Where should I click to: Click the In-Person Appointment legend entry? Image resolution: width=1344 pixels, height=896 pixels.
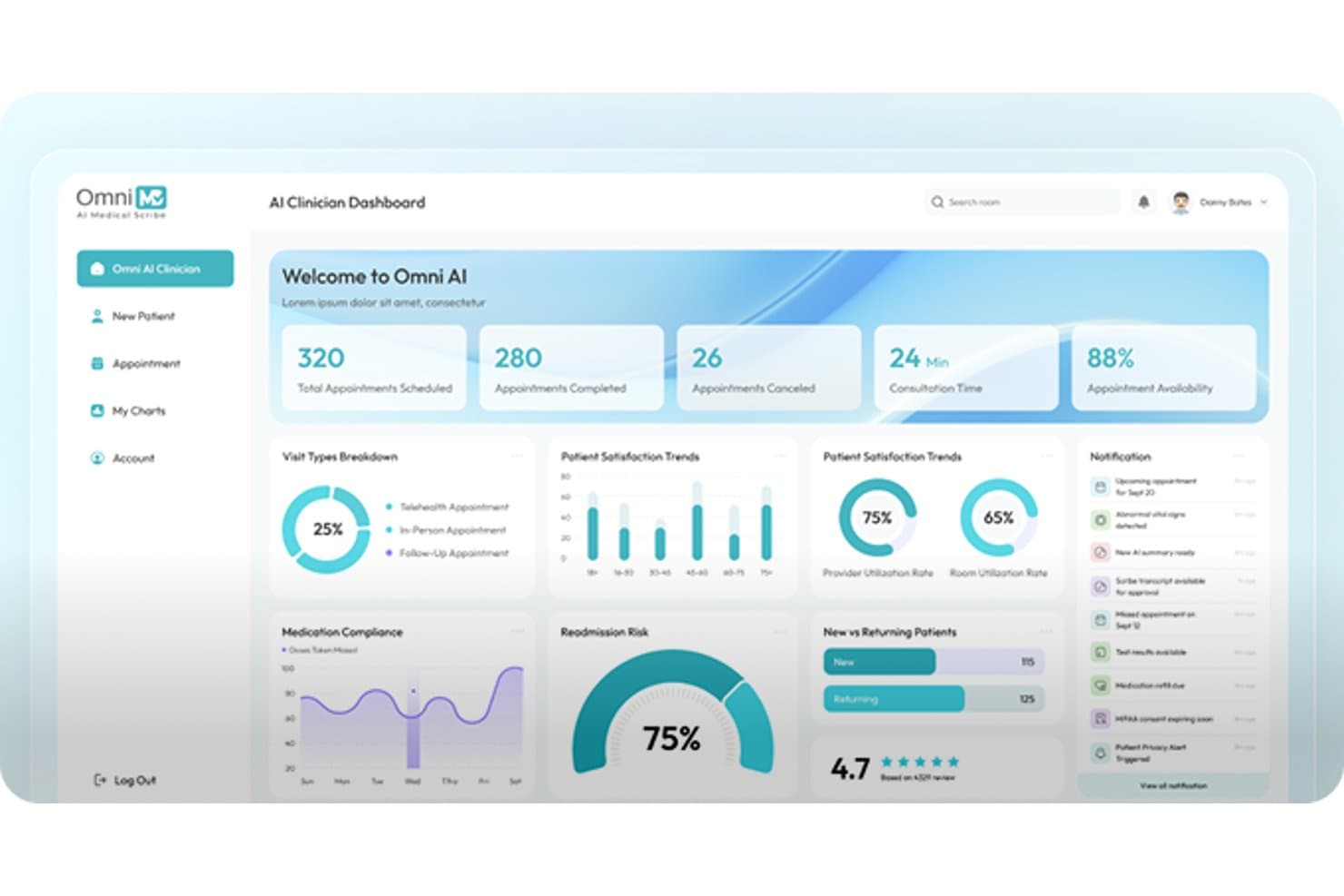click(x=446, y=529)
